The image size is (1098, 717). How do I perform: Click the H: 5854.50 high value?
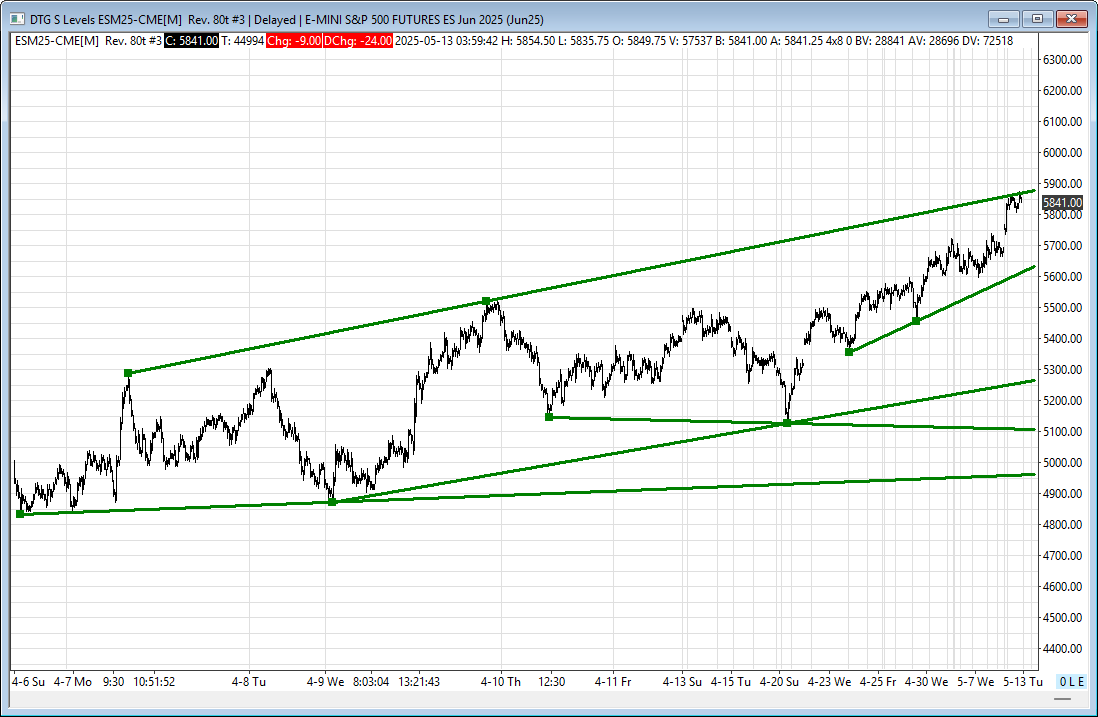[x=528, y=41]
